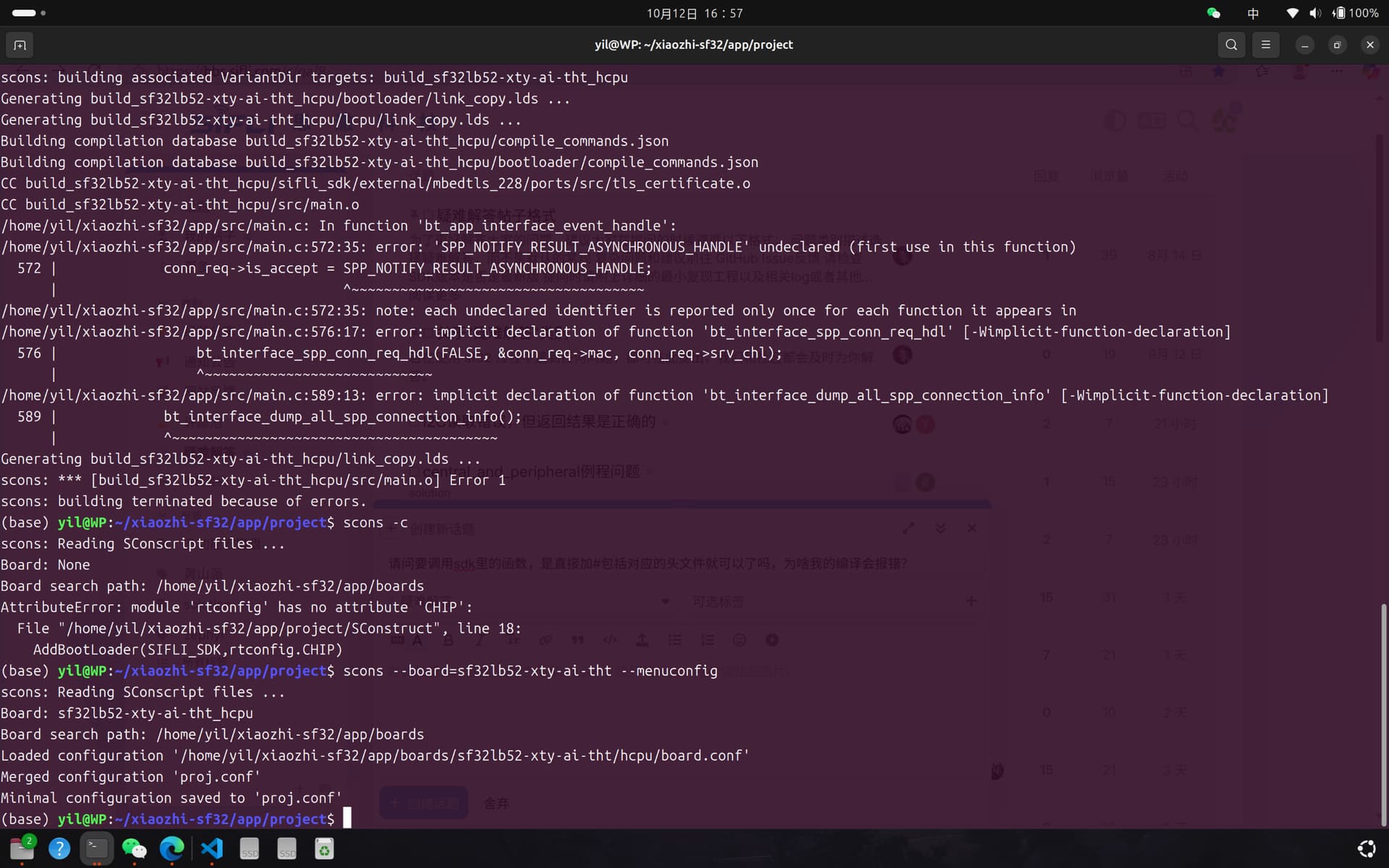Click the Ubuntu show apps button
This screenshot has width=1389, height=868.
point(1367,848)
